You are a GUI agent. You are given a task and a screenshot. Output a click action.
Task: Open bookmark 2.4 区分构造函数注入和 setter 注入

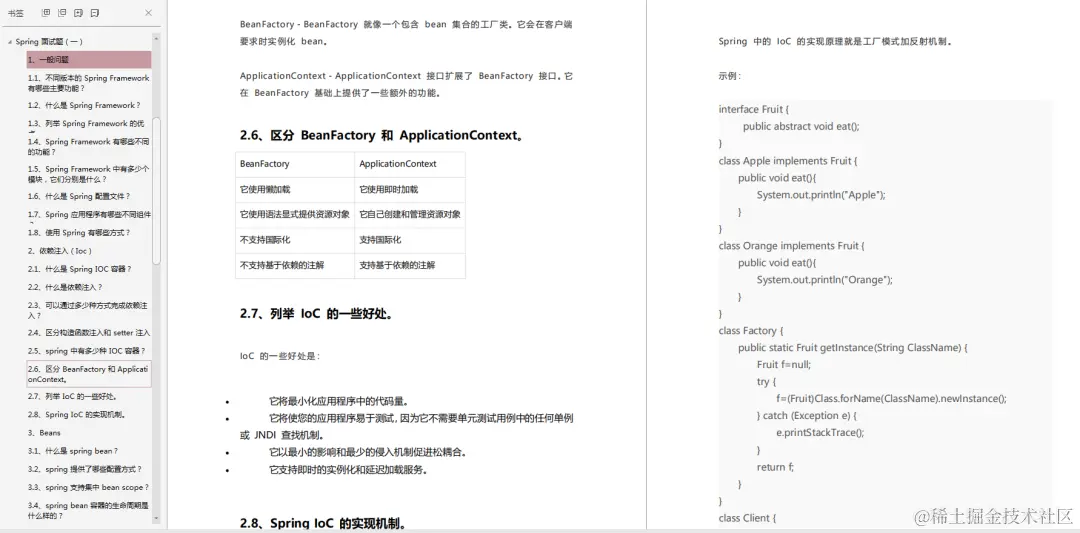tap(89, 333)
